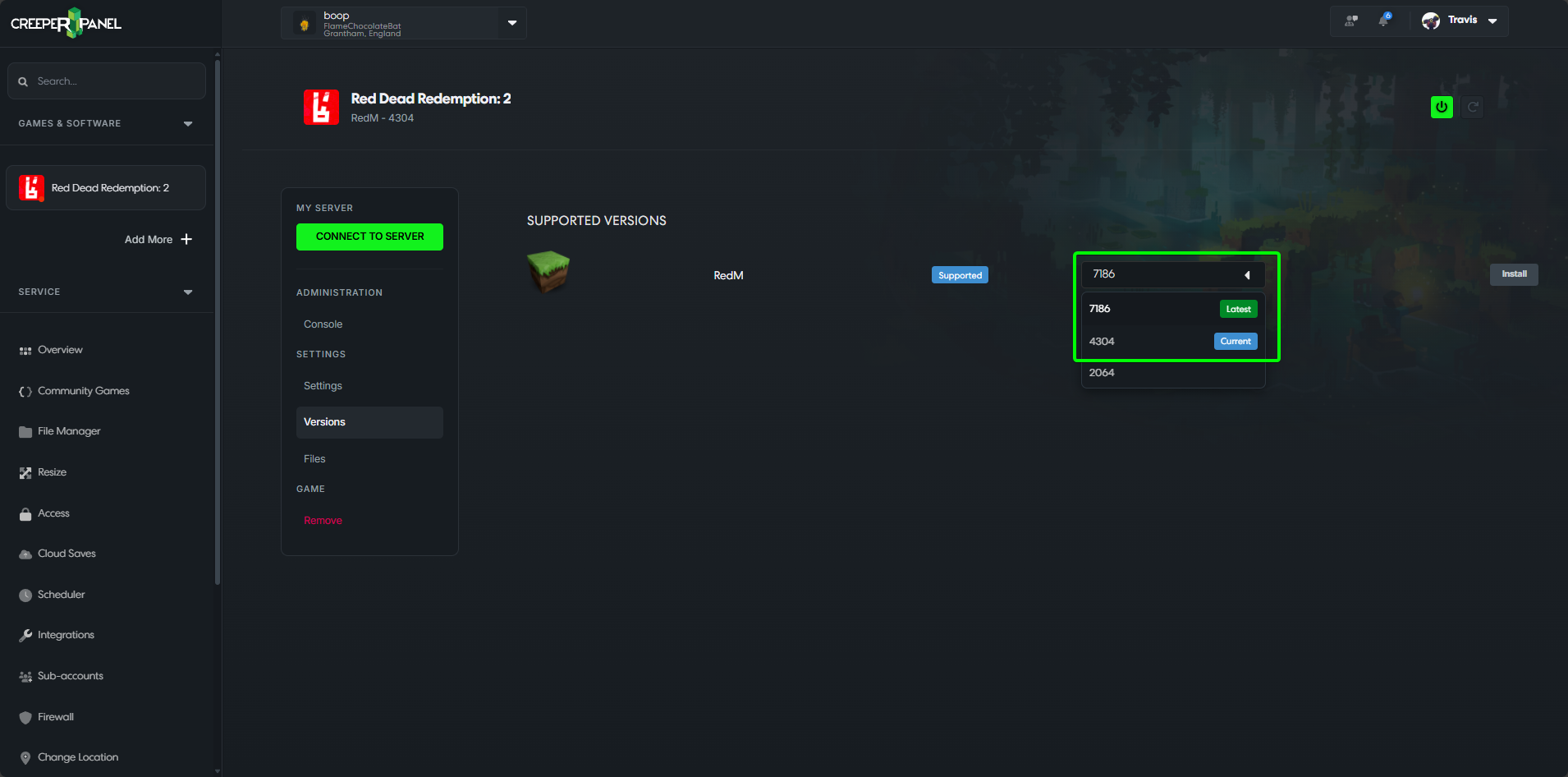Open File Manager
The image size is (1568, 777).
(x=69, y=431)
